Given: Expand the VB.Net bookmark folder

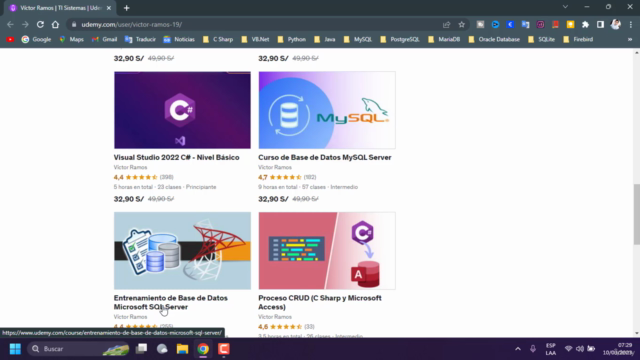Looking at the screenshot, I should (256, 39).
